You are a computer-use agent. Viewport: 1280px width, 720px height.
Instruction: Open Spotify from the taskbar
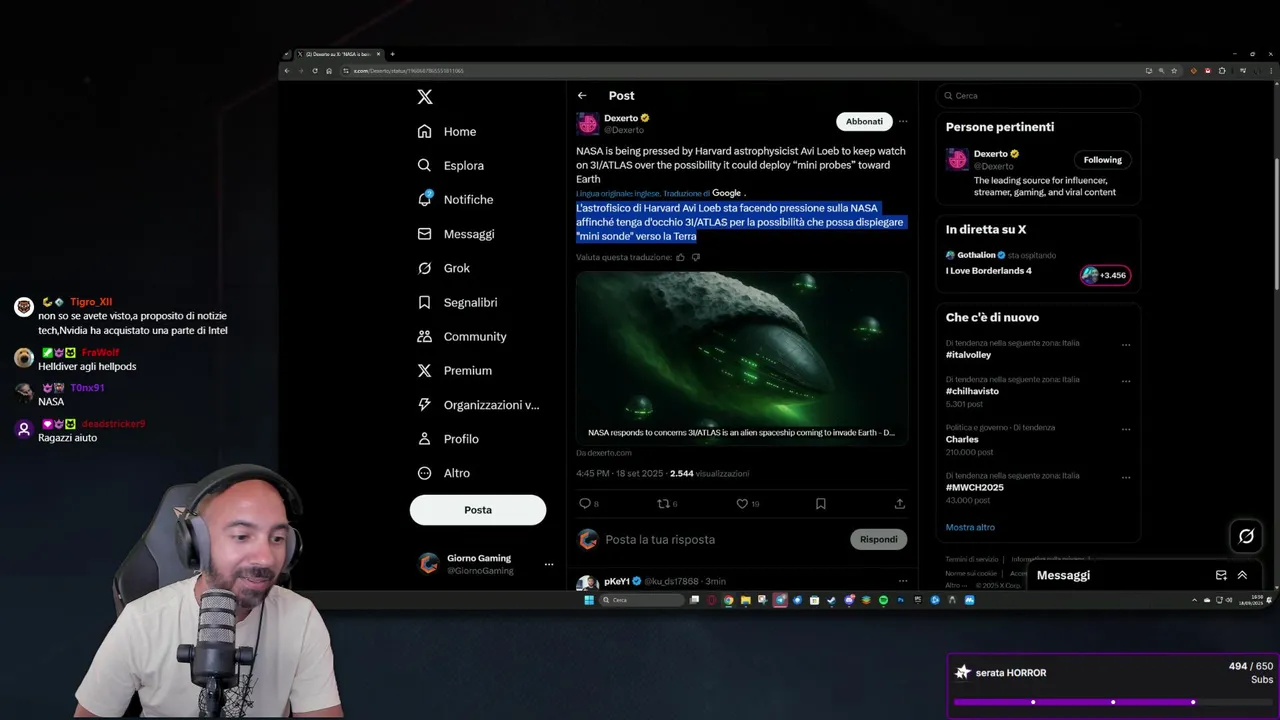click(x=884, y=600)
